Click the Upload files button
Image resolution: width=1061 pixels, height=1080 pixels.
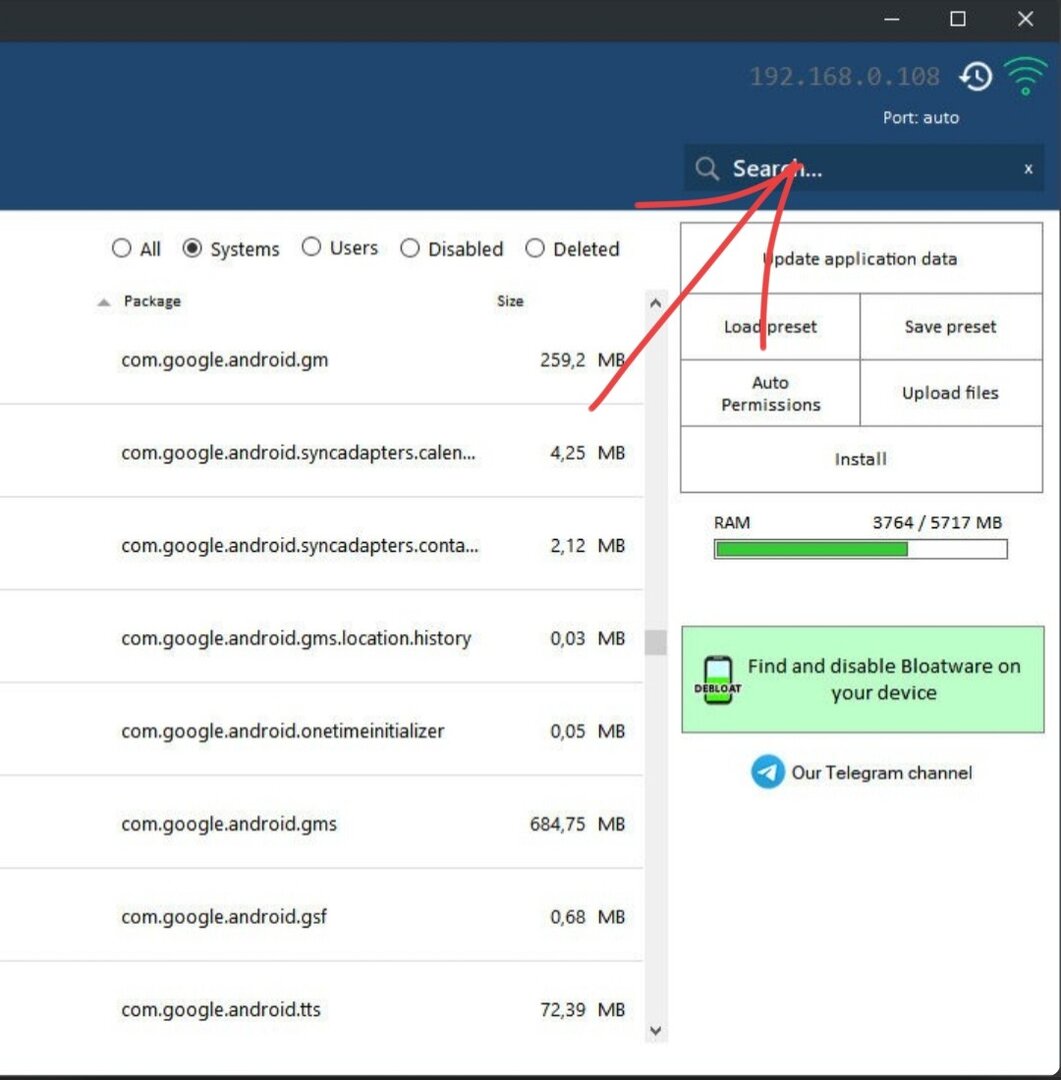pos(950,393)
